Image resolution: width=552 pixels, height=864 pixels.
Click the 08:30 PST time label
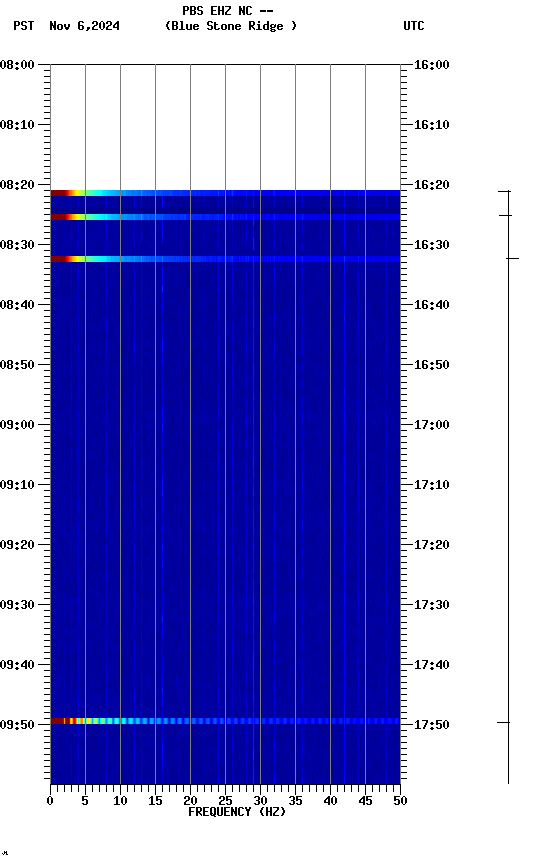tap(17, 245)
